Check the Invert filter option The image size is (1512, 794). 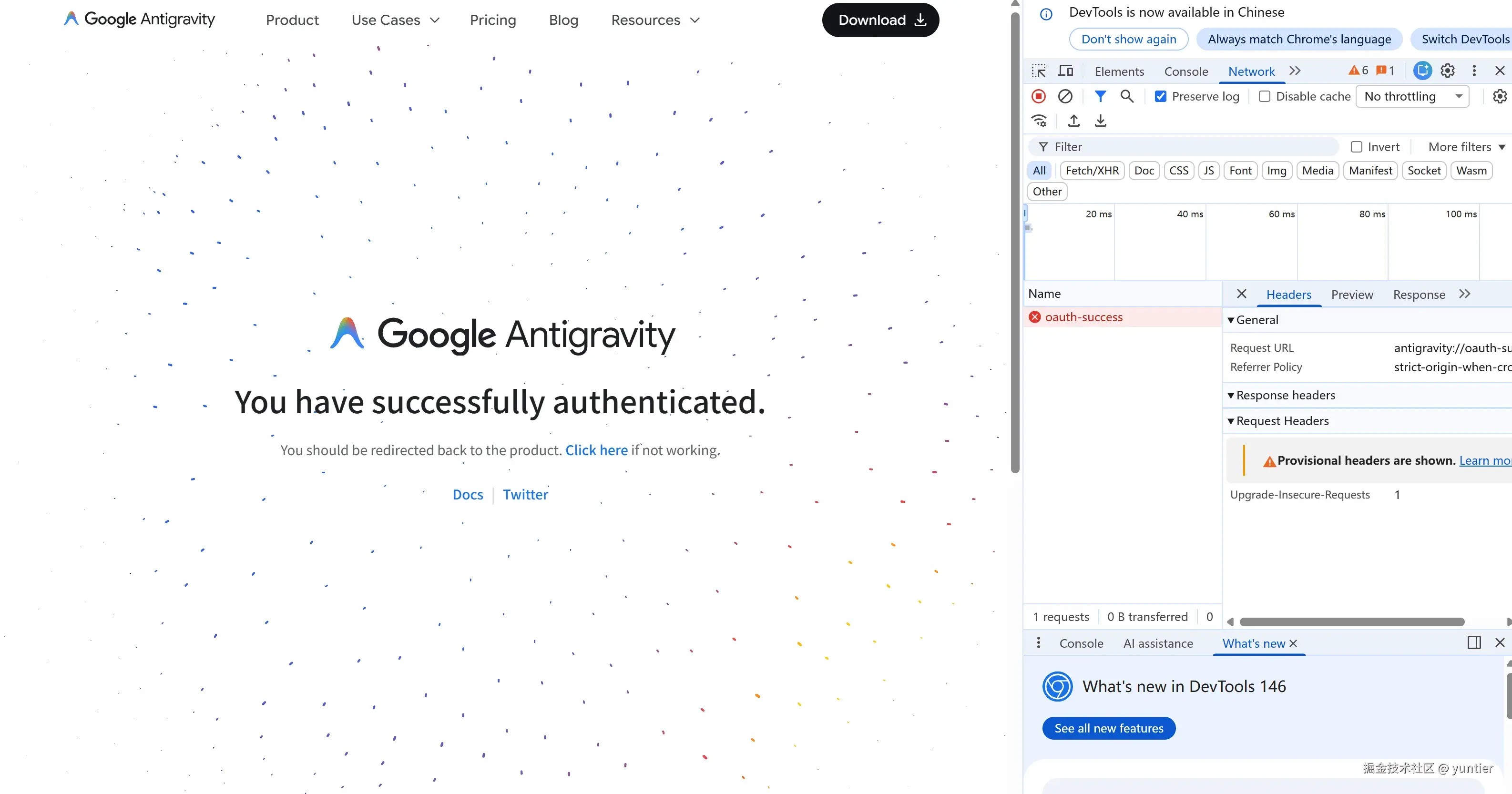click(1357, 146)
